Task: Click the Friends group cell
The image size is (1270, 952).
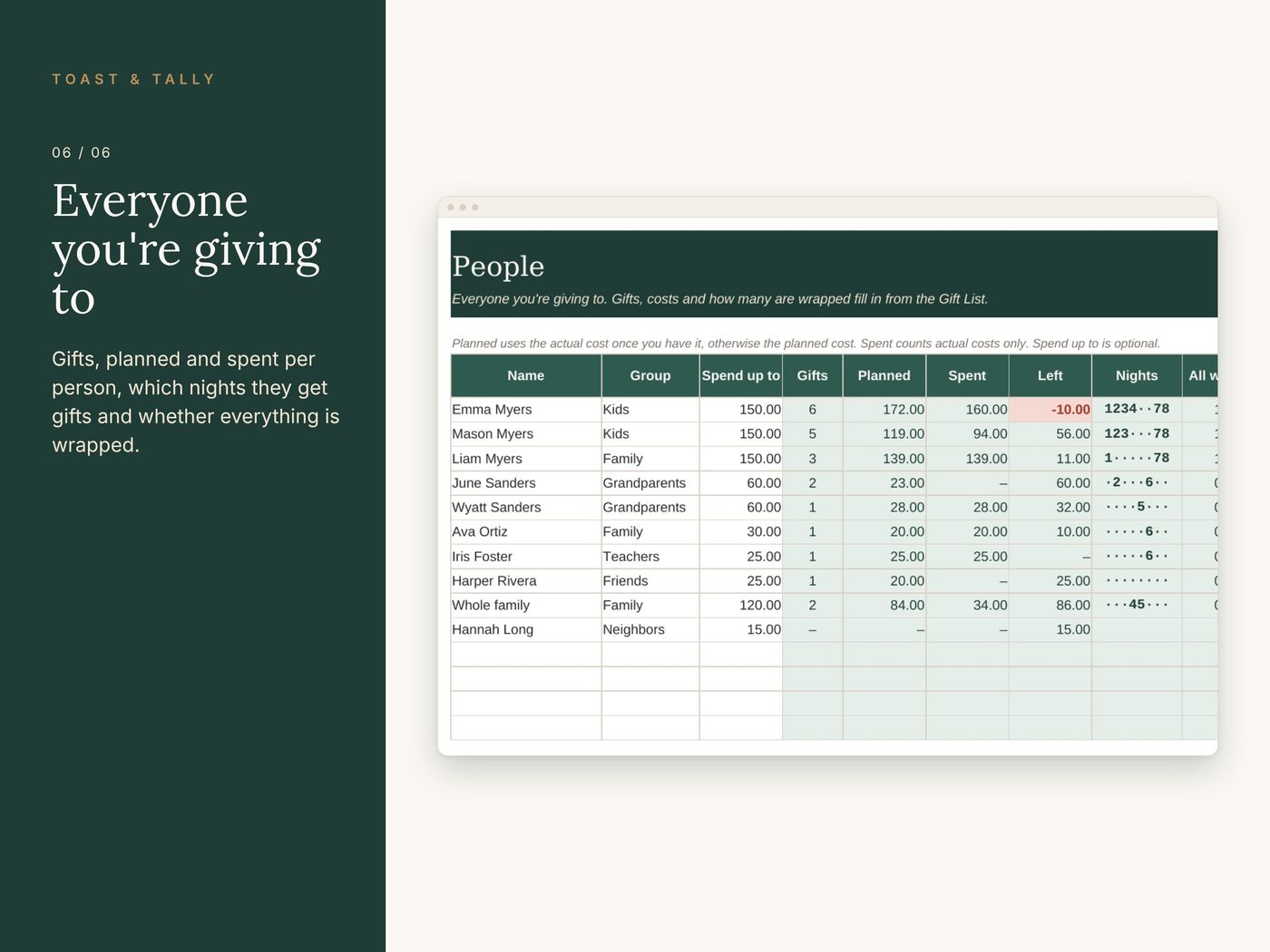Action: click(650, 581)
